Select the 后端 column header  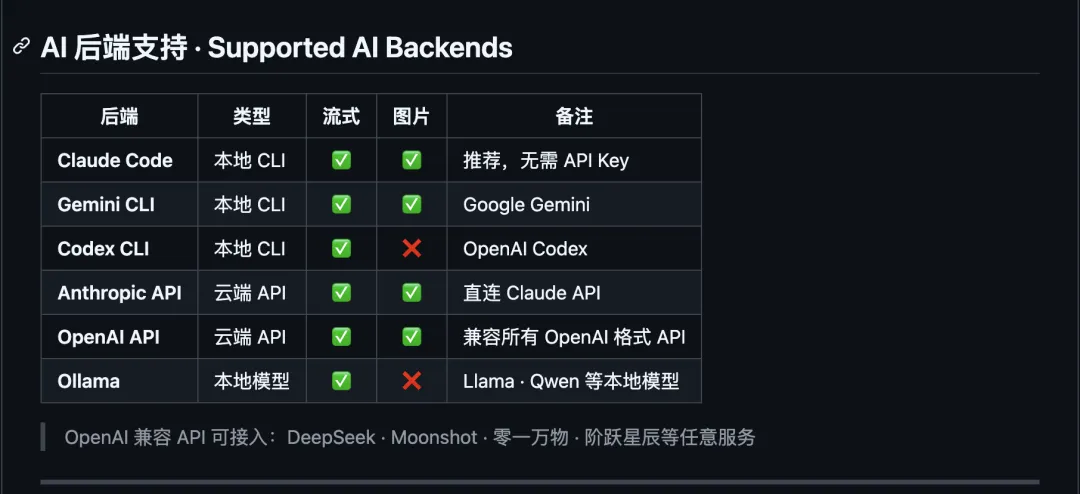tap(119, 116)
